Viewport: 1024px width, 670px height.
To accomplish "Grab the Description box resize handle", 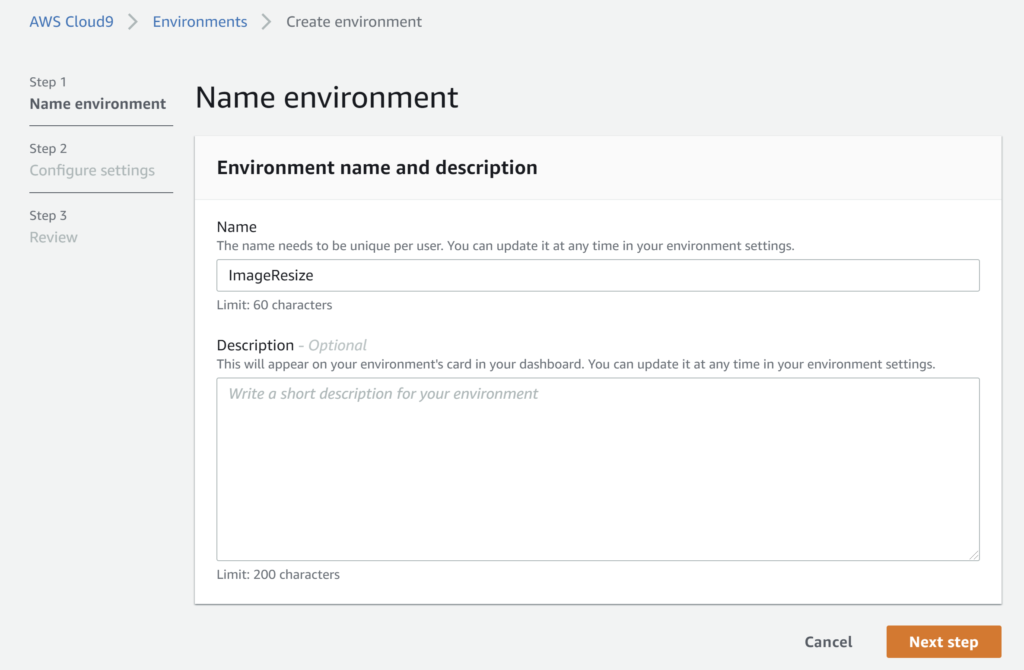I will point(973,554).
